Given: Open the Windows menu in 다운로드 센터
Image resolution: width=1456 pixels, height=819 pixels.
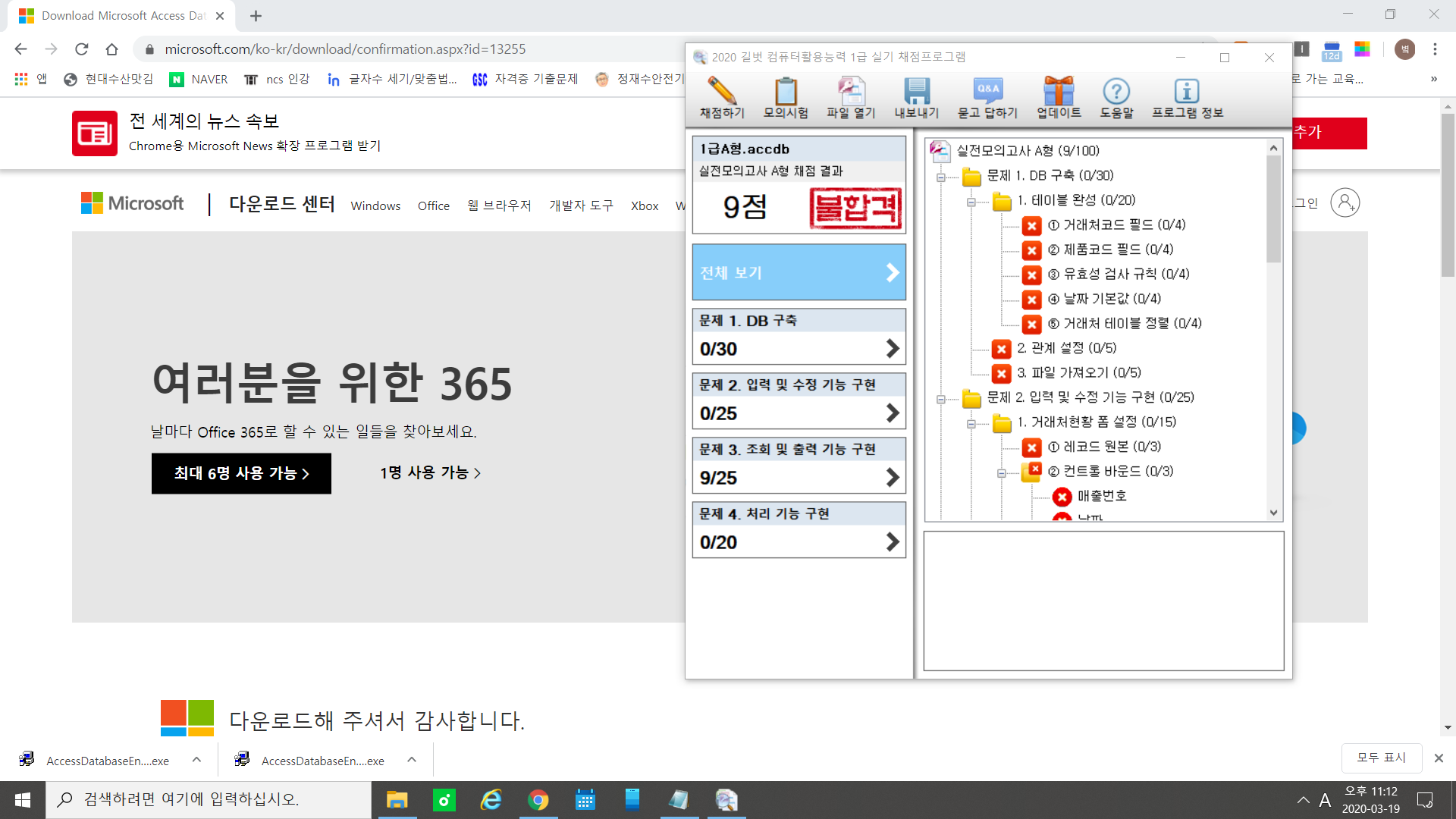Looking at the screenshot, I should click(375, 206).
